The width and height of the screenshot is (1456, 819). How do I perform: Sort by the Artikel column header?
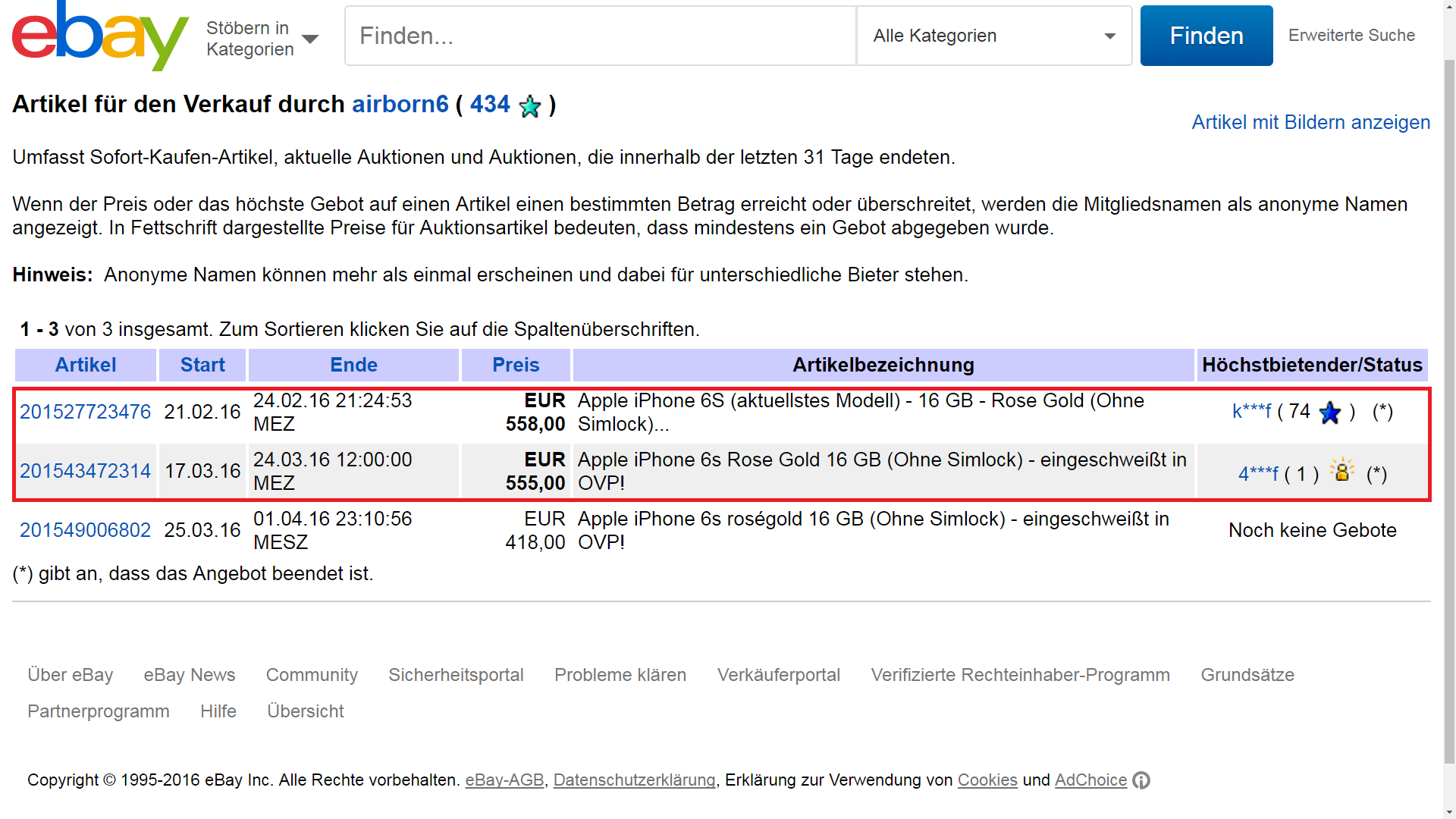pyautogui.click(x=86, y=365)
